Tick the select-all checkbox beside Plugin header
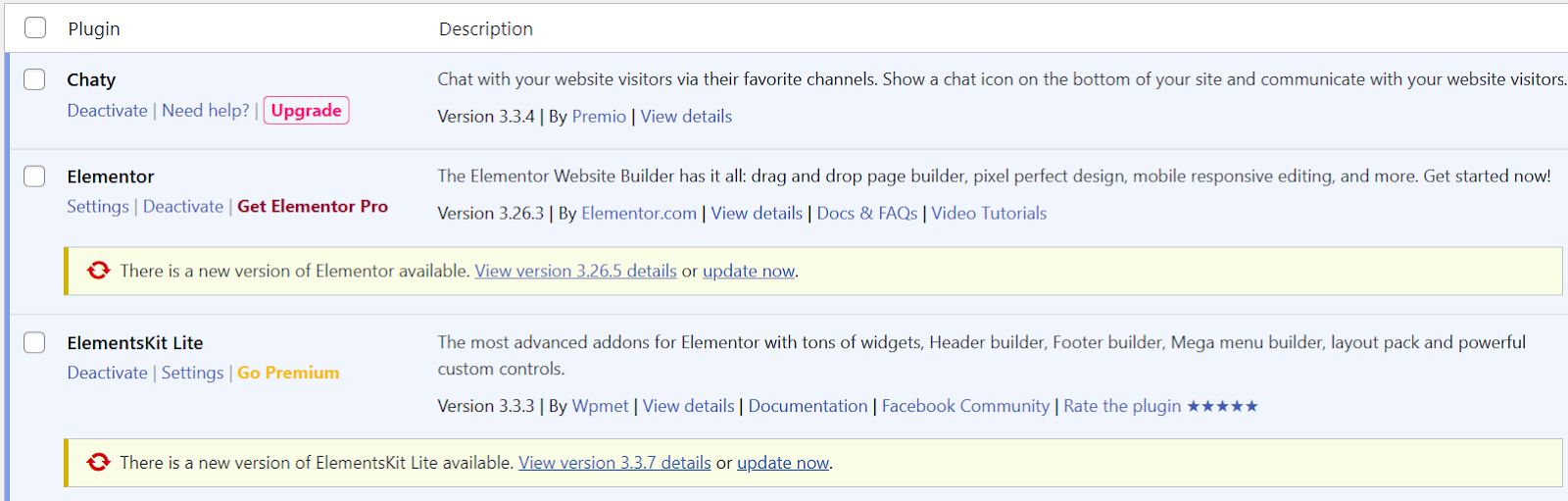 (x=35, y=27)
